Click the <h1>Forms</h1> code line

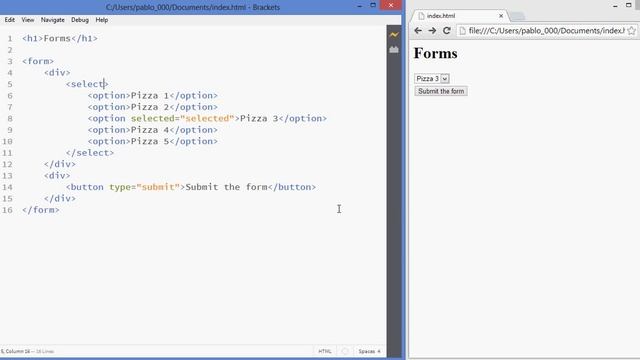pos(60,38)
